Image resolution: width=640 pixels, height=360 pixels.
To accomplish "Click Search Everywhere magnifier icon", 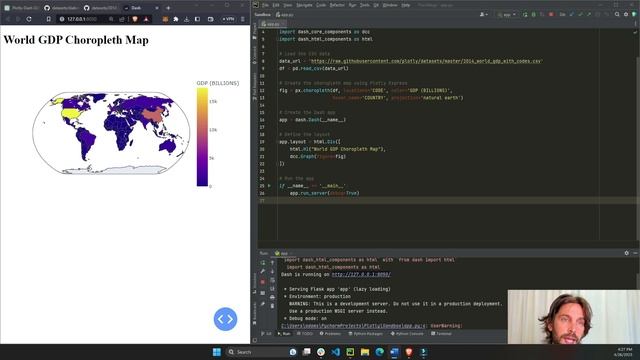I will pyautogui.click(x=617, y=14).
